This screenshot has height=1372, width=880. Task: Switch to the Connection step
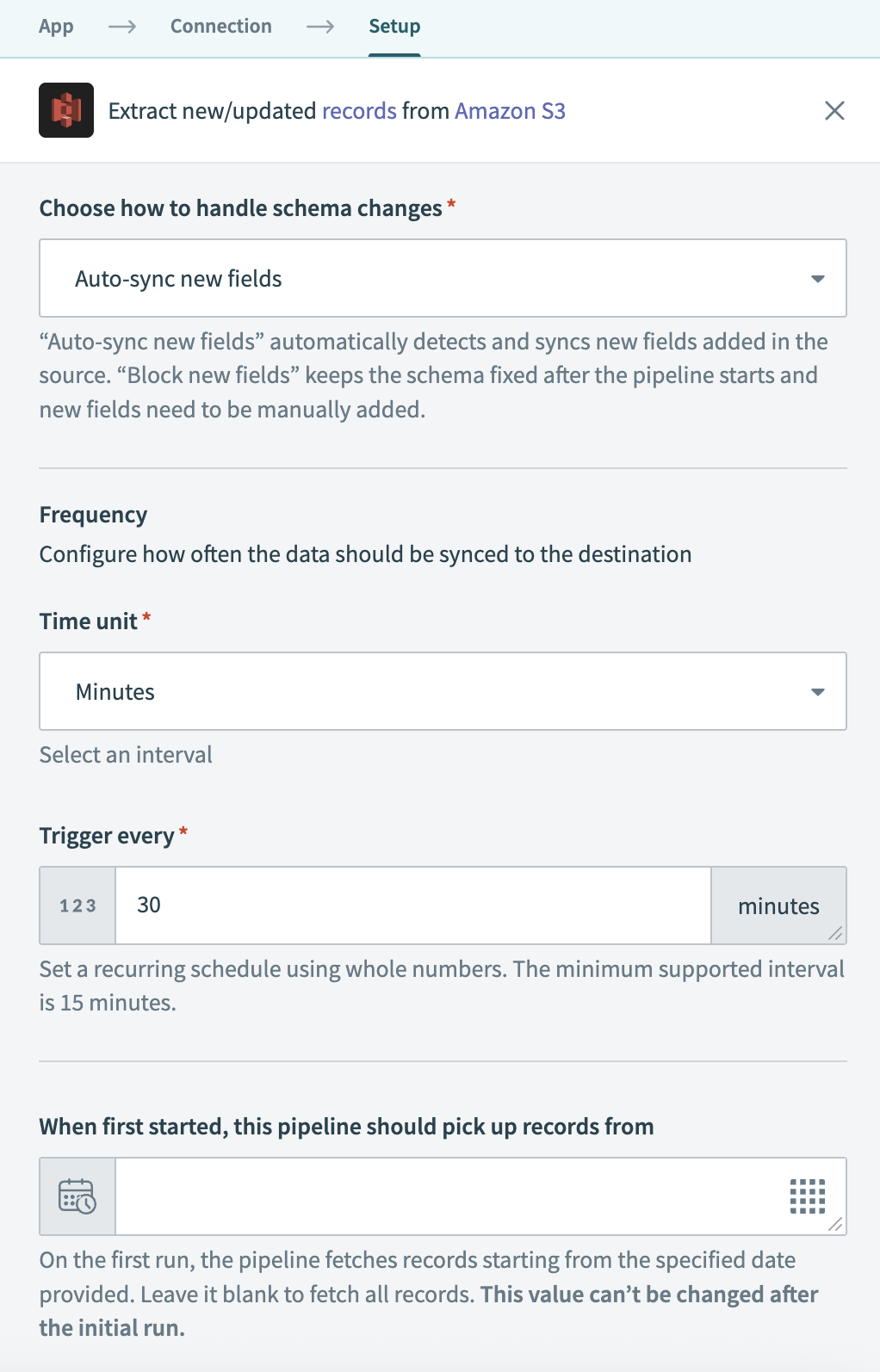tap(220, 27)
